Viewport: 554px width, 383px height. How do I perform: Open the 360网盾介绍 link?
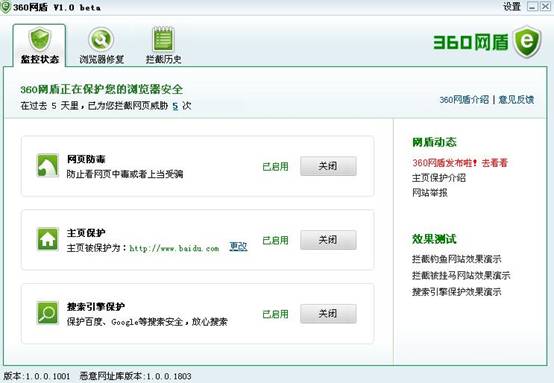pyautogui.click(x=464, y=100)
